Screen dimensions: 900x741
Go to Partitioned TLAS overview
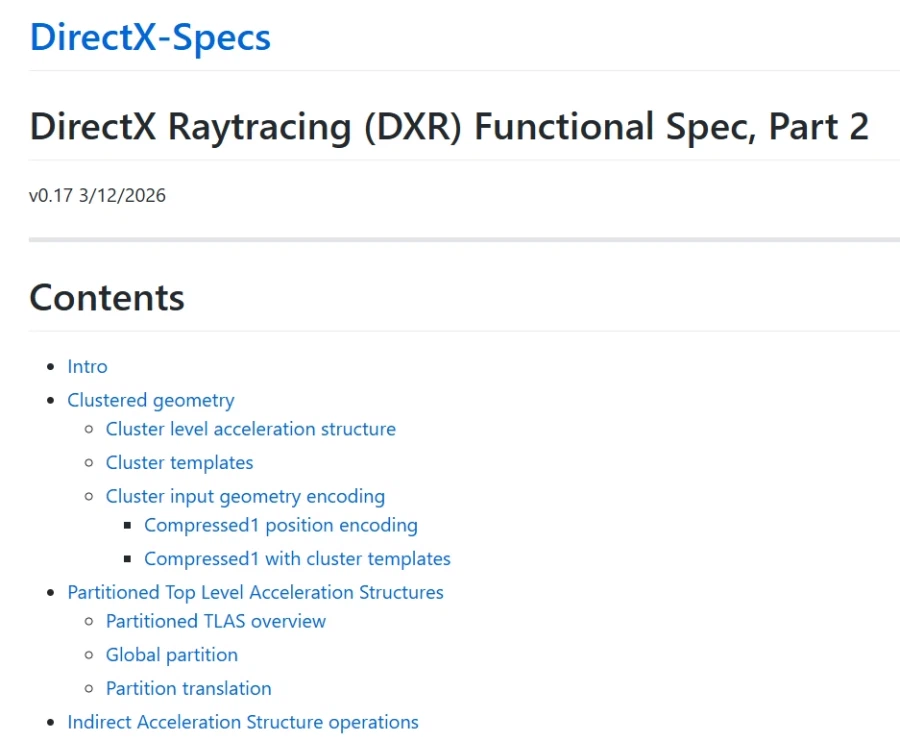pos(215,621)
